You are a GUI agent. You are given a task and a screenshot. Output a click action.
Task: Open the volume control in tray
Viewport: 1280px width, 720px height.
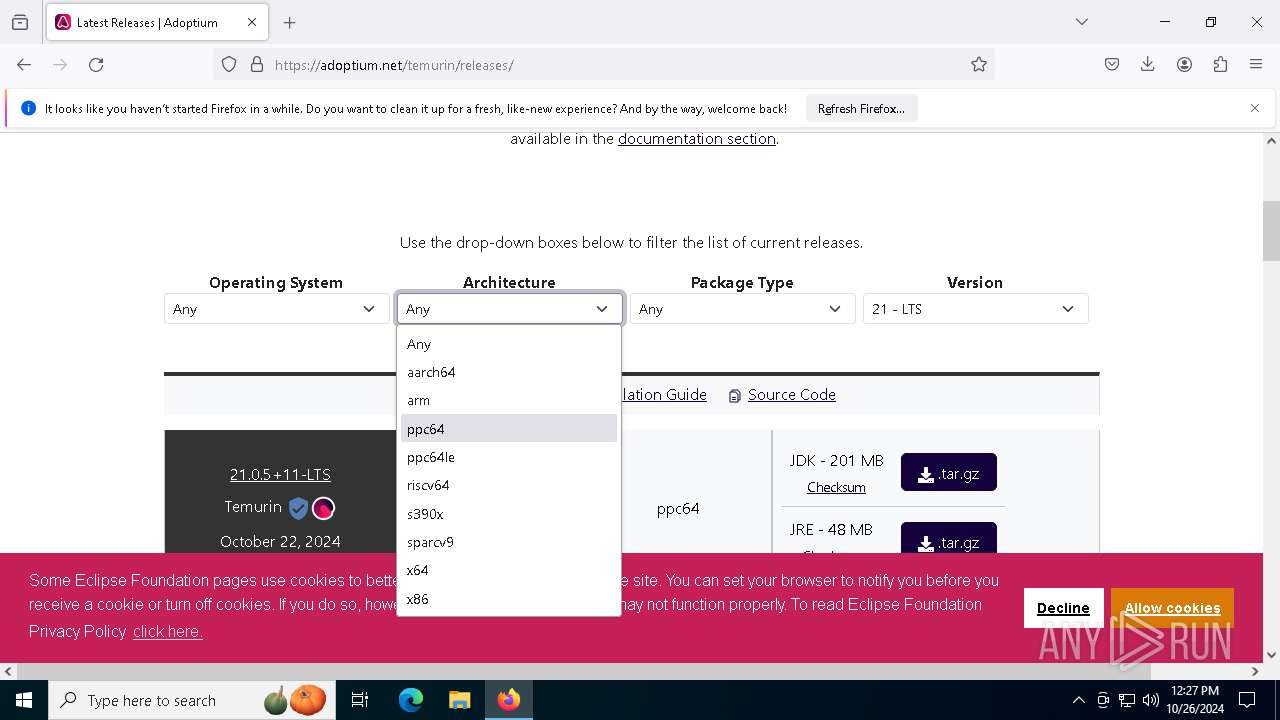click(1150, 700)
